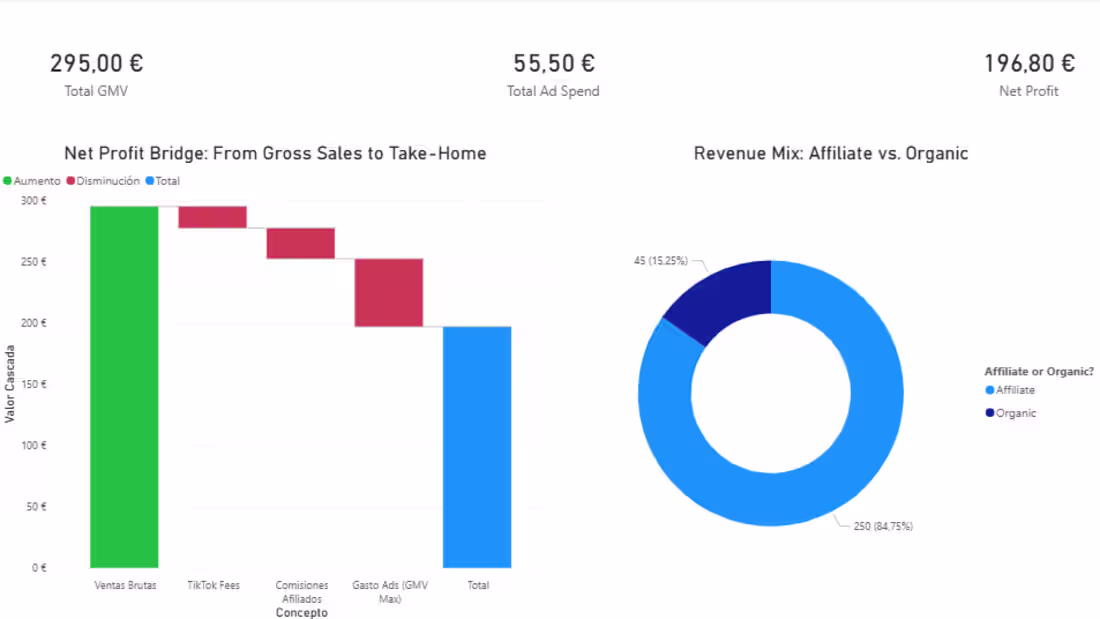Screen dimensions: 1100x619
Task: Click the 45 (15.25%) data label
Action: 662,259
